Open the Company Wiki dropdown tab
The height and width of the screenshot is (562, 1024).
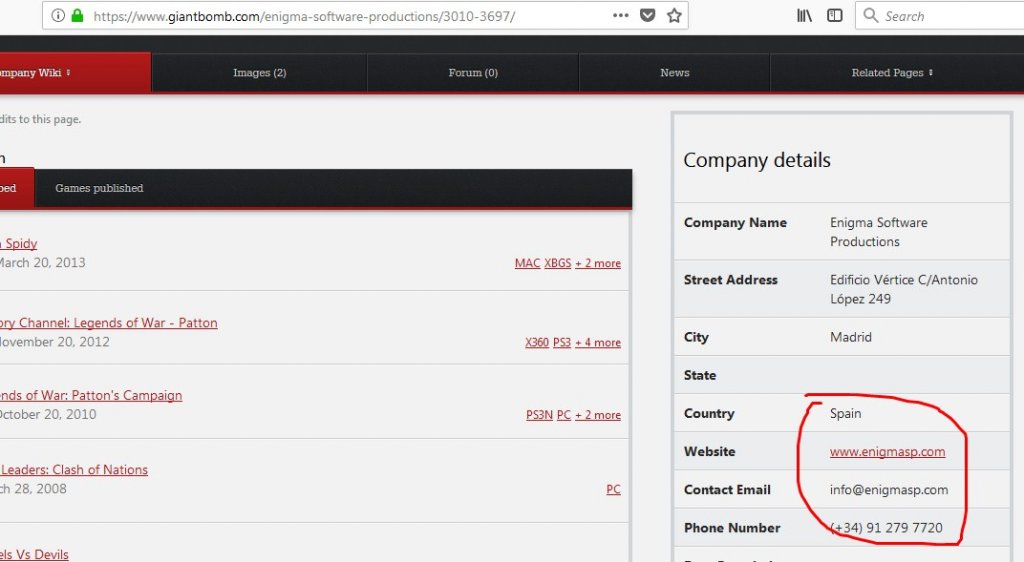pyautogui.click(x=75, y=72)
